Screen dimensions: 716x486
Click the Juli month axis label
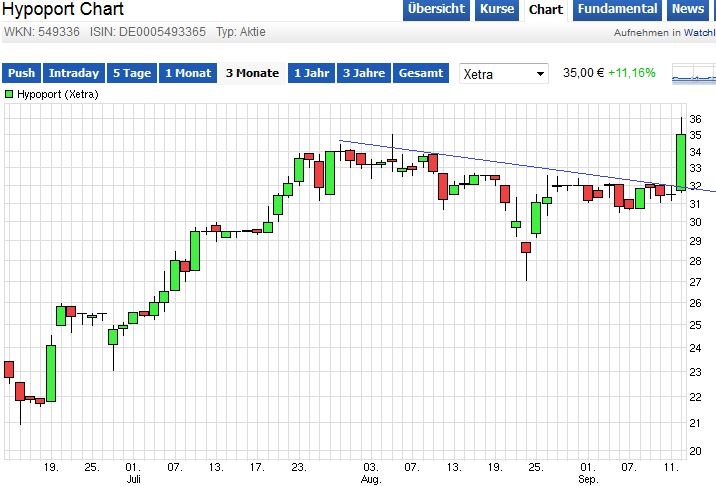(133, 479)
